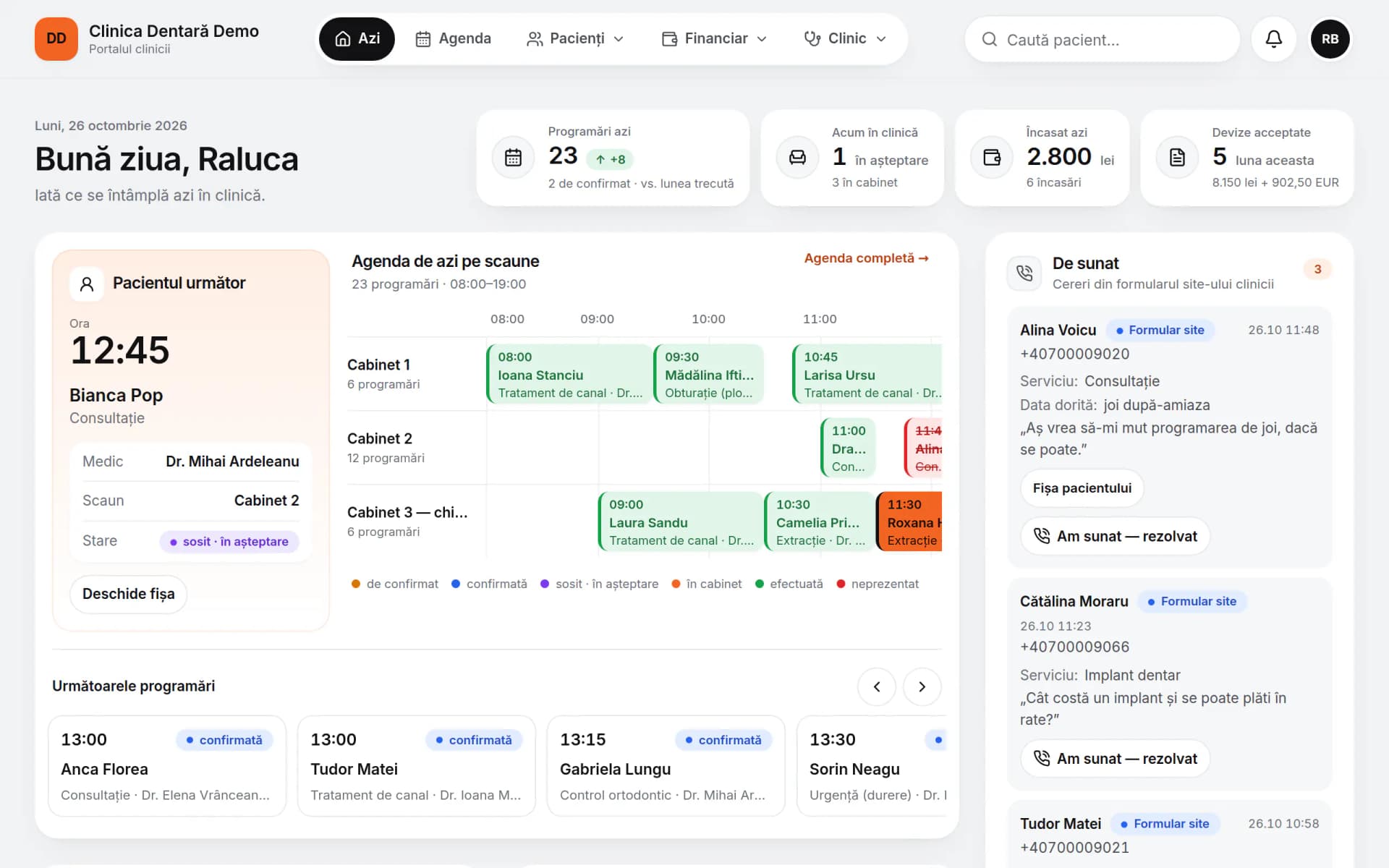Screen dimensions: 1389x868
Task: Show previous upcoming appointments with left arrow
Action: click(876, 686)
